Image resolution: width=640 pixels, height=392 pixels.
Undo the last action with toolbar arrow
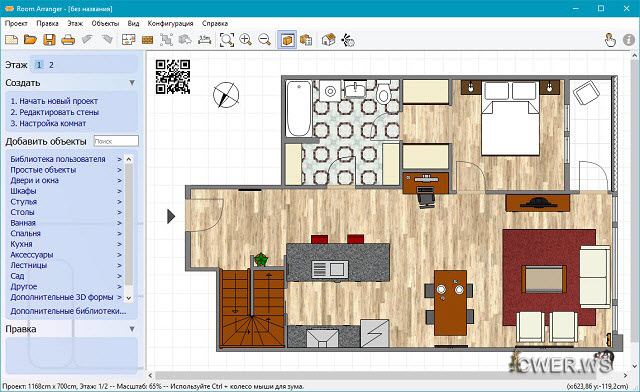[x=87, y=40]
